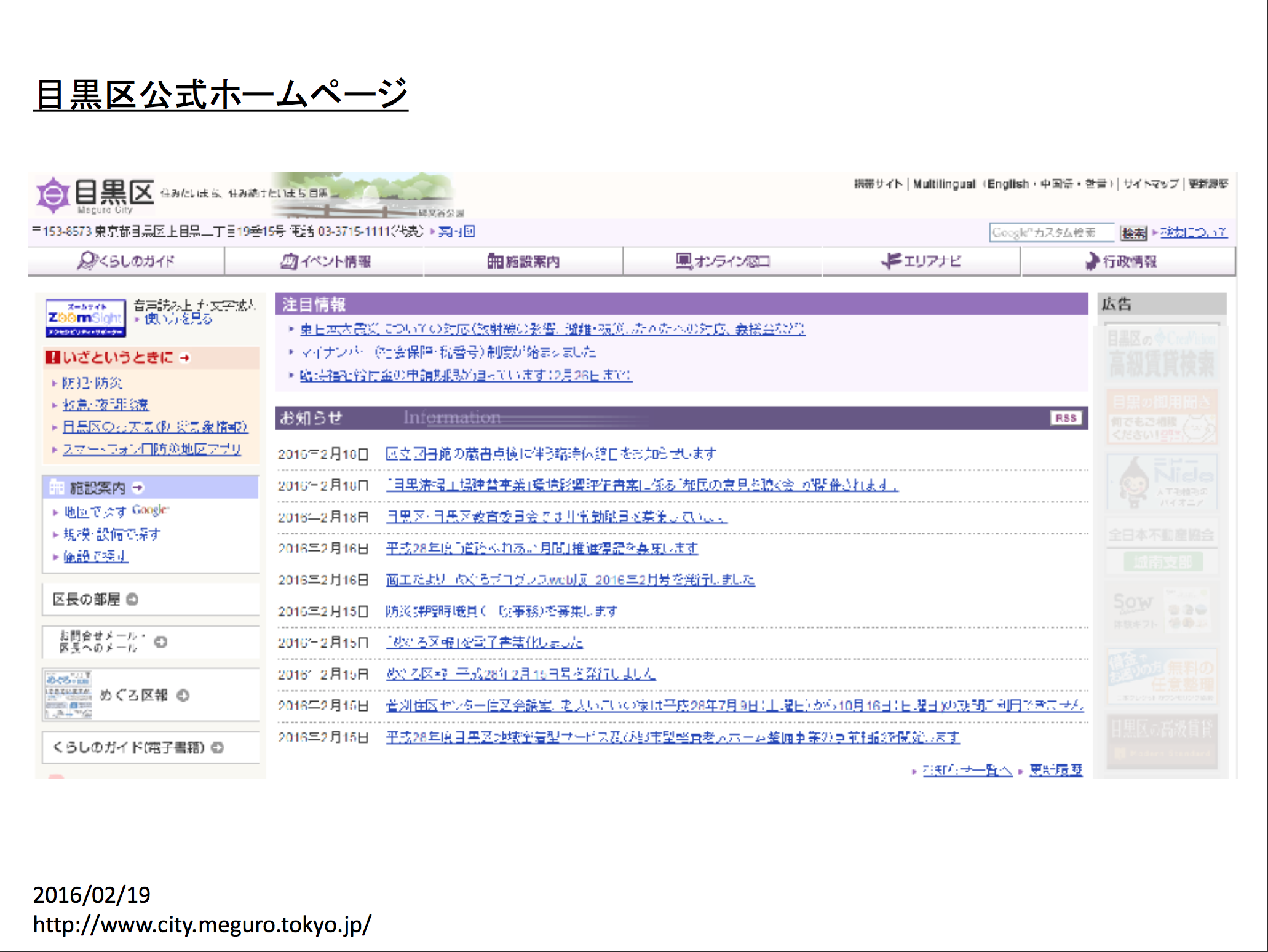This screenshot has height=952, width=1268.
Task: Open the 行政情報 navigation tab
Action: click(1120, 261)
